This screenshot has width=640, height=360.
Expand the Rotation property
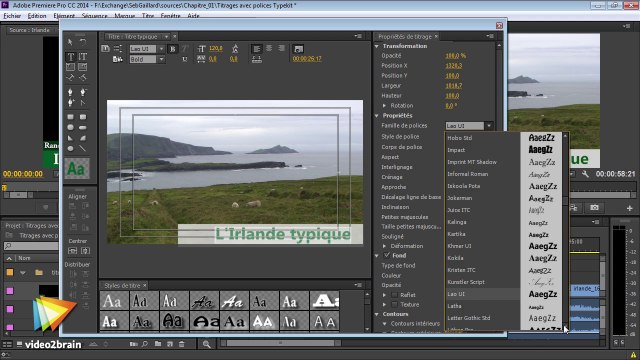tap(384, 106)
